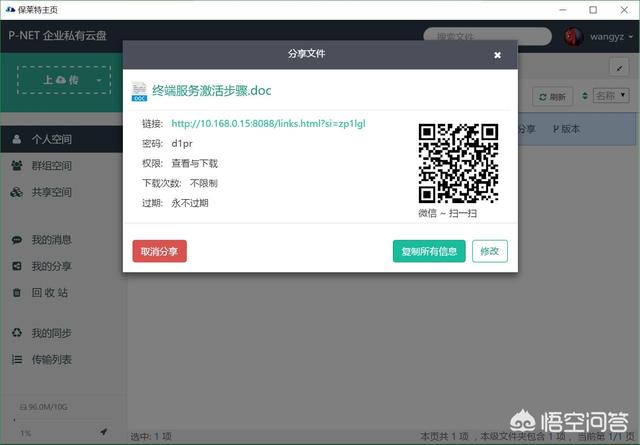Click the trash can icon for 回收站
Viewport: 640px width, 445px height.
tap(17, 292)
